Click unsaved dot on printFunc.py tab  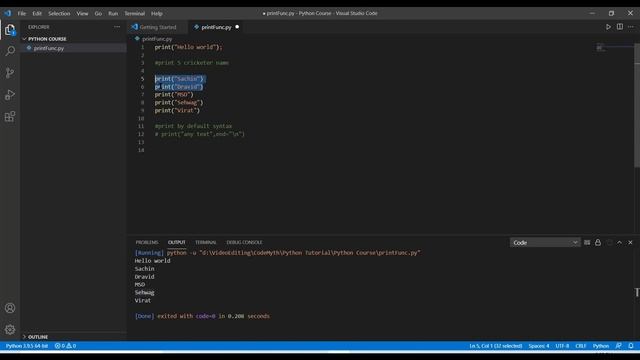pos(237,27)
